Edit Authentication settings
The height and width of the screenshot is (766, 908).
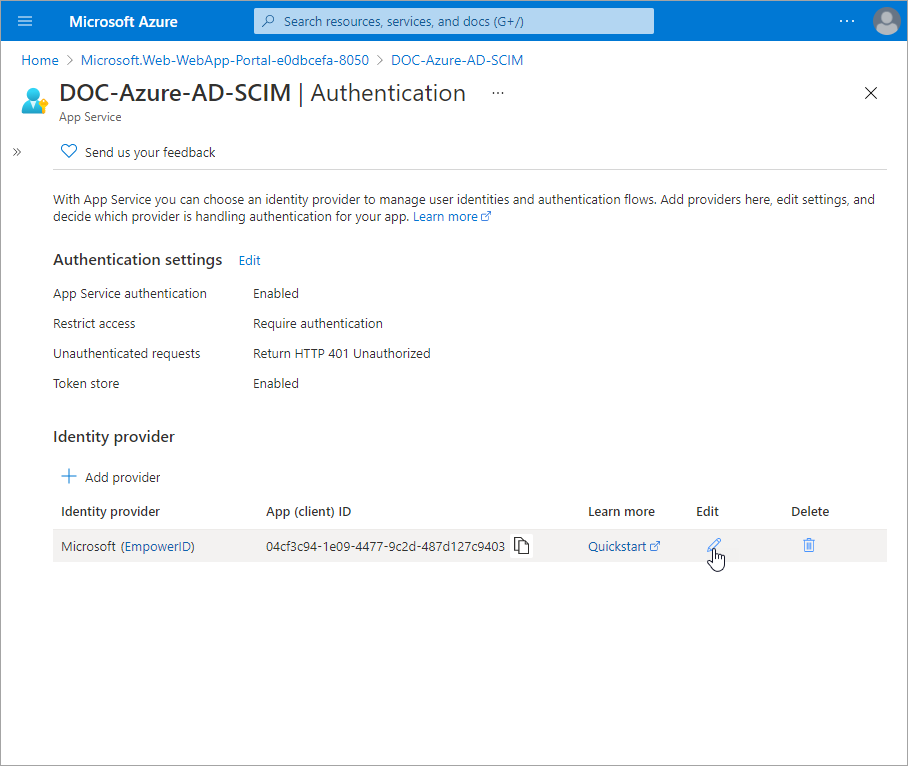pos(249,260)
